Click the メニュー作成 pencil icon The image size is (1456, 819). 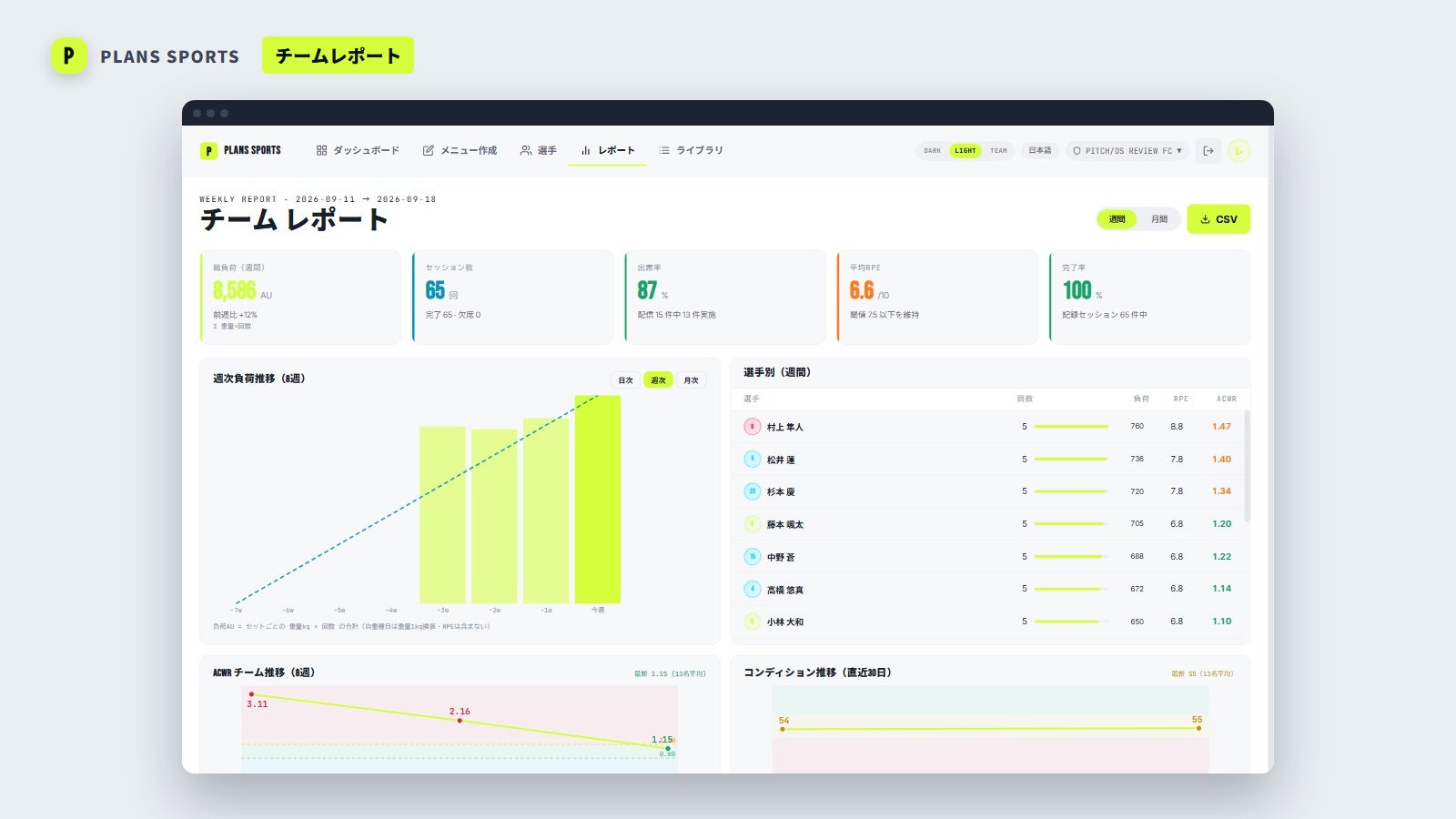point(429,150)
